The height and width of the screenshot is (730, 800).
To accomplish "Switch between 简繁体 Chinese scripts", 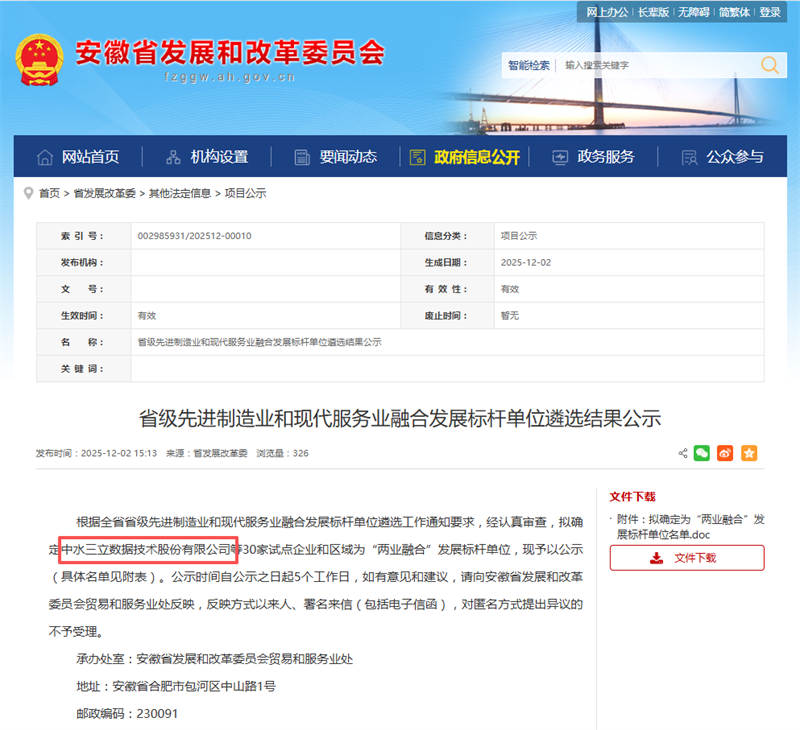I will tap(733, 12).
